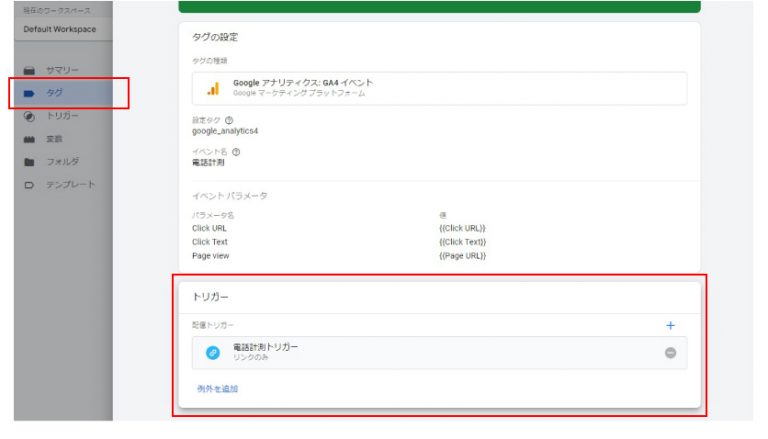768x439 pixels.
Task: Go to サマリー menu item
Action: (62, 70)
